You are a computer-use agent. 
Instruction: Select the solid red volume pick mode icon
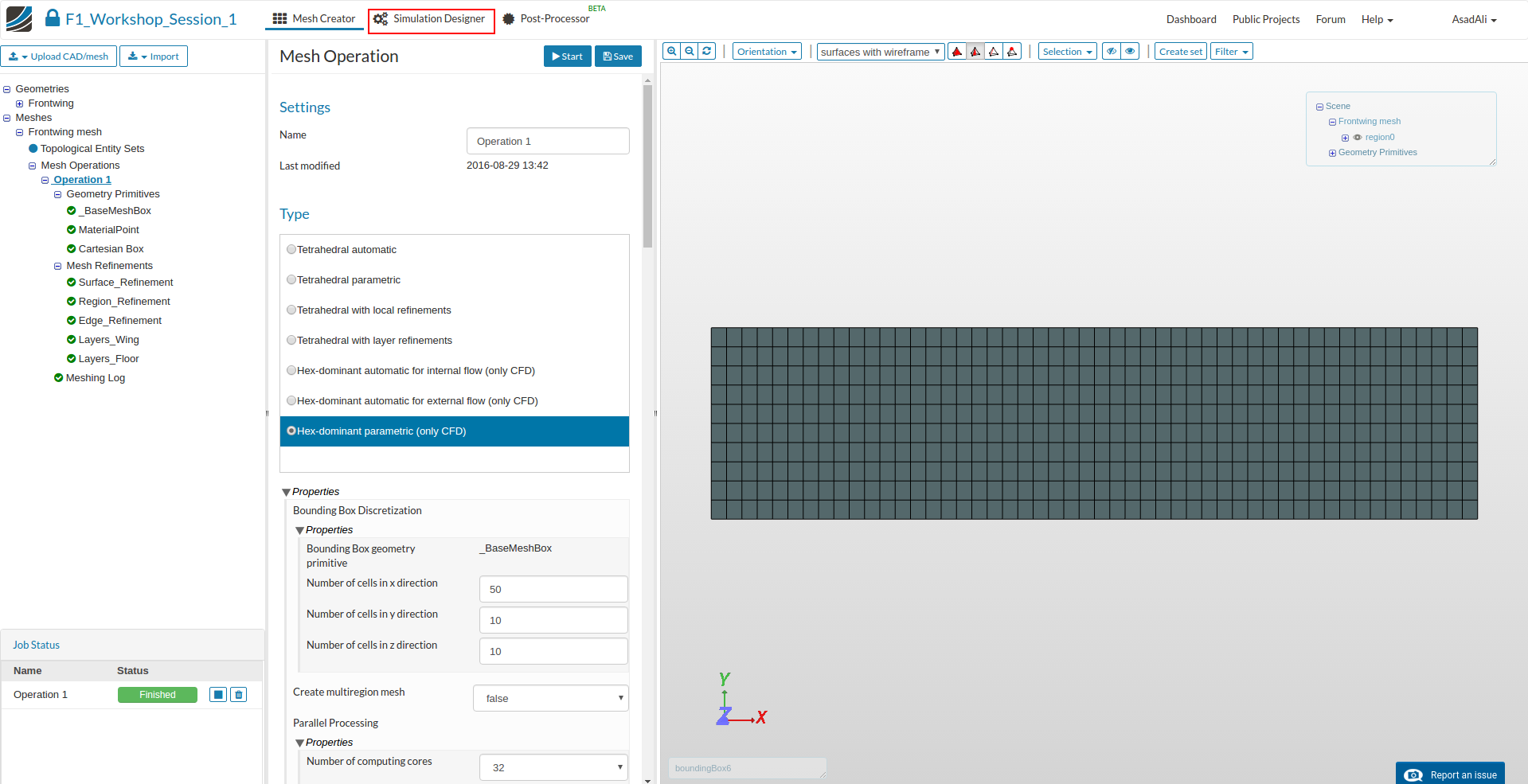pyautogui.click(x=957, y=52)
